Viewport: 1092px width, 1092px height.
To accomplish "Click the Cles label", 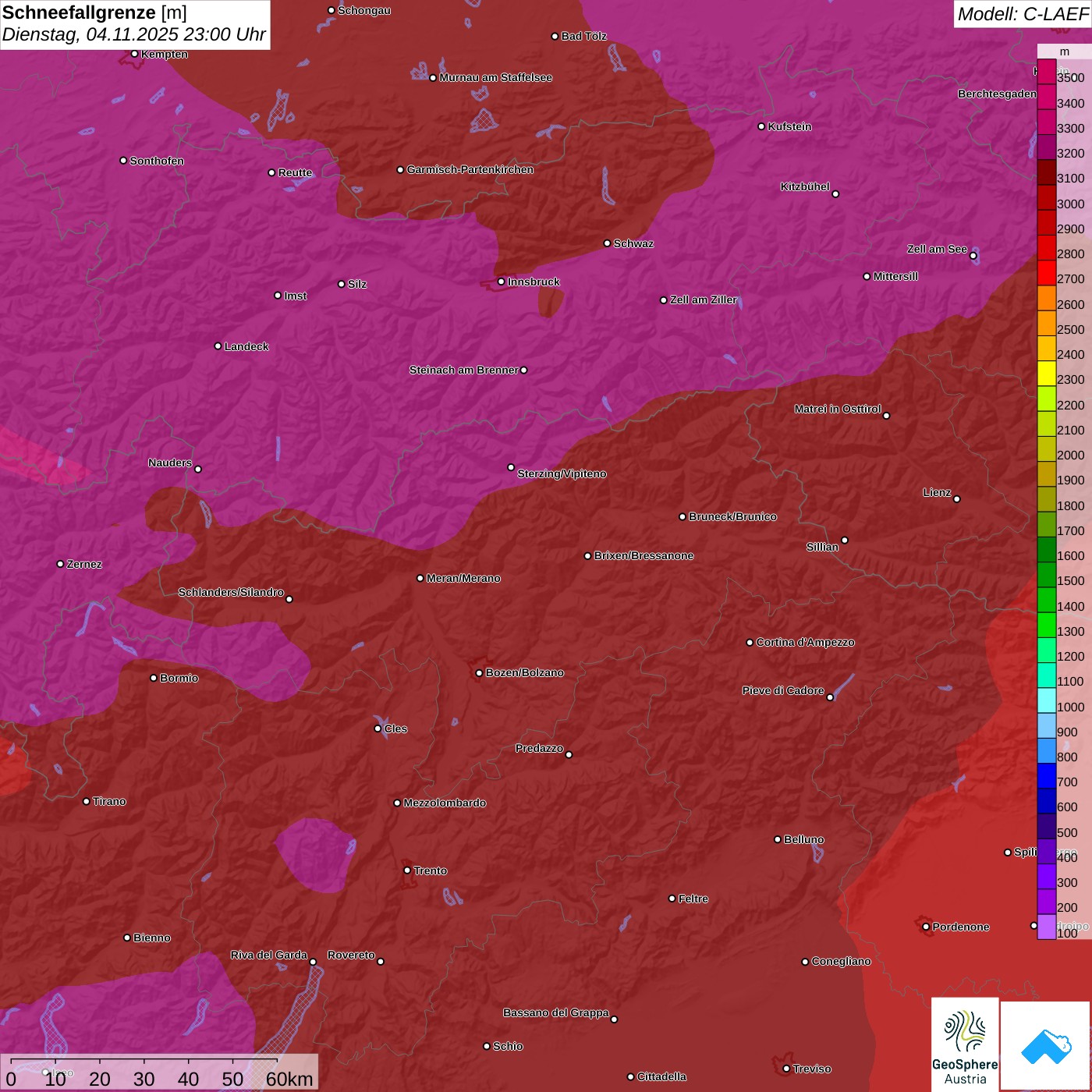I will tap(395, 729).
